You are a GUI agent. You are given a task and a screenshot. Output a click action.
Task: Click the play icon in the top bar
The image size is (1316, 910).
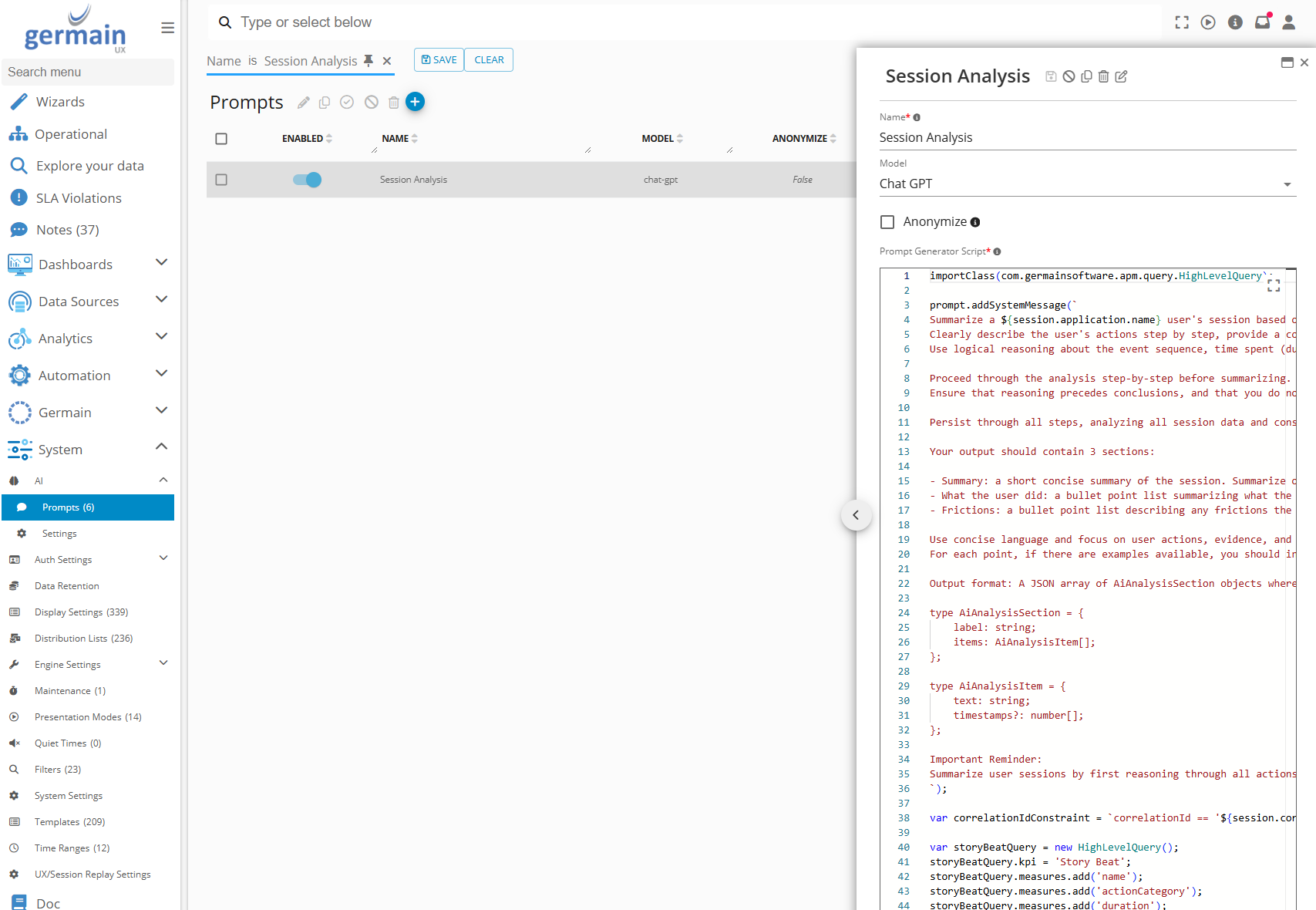pyautogui.click(x=1208, y=22)
